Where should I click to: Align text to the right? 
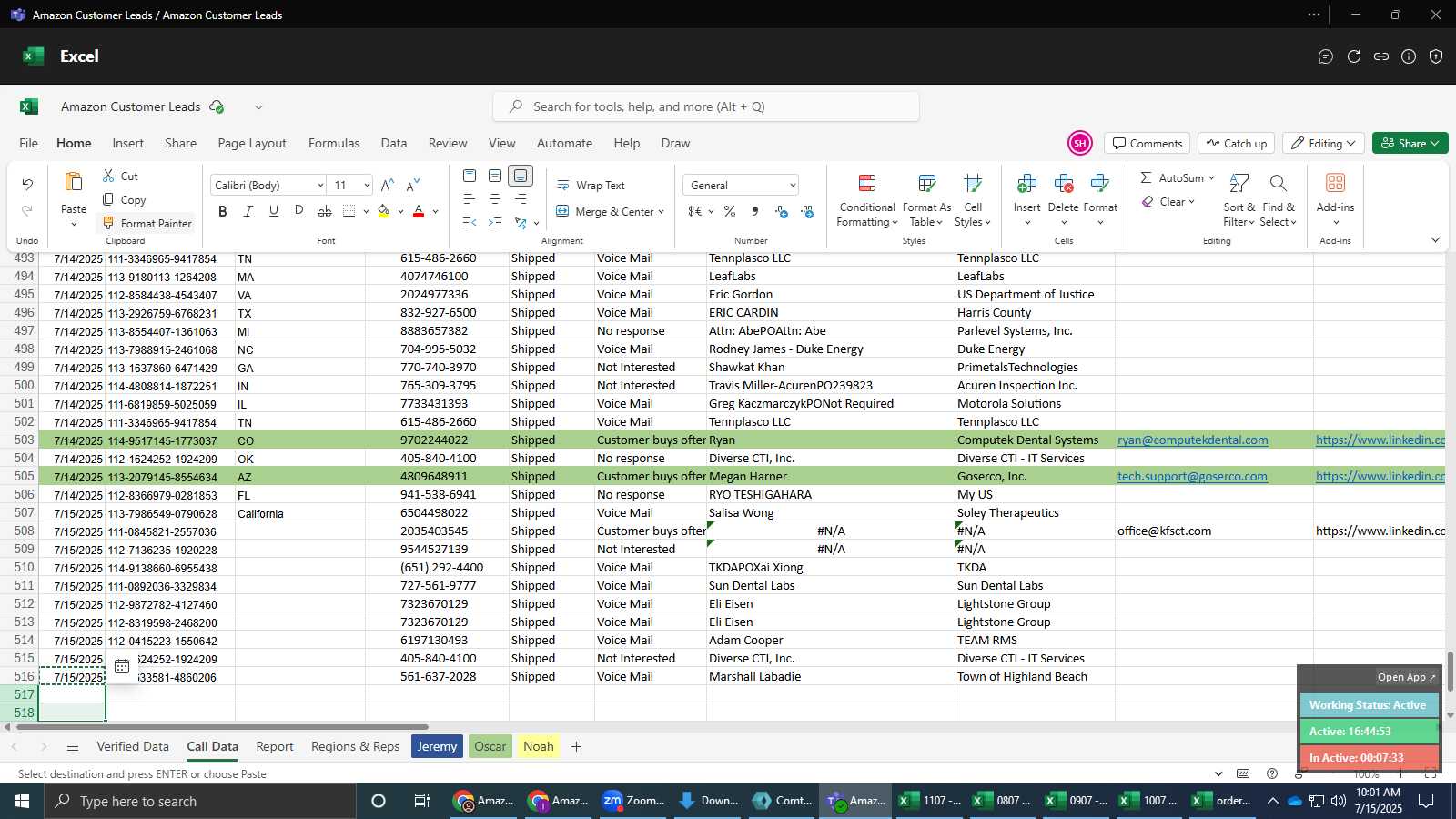pyautogui.click(x=521, y=199)
